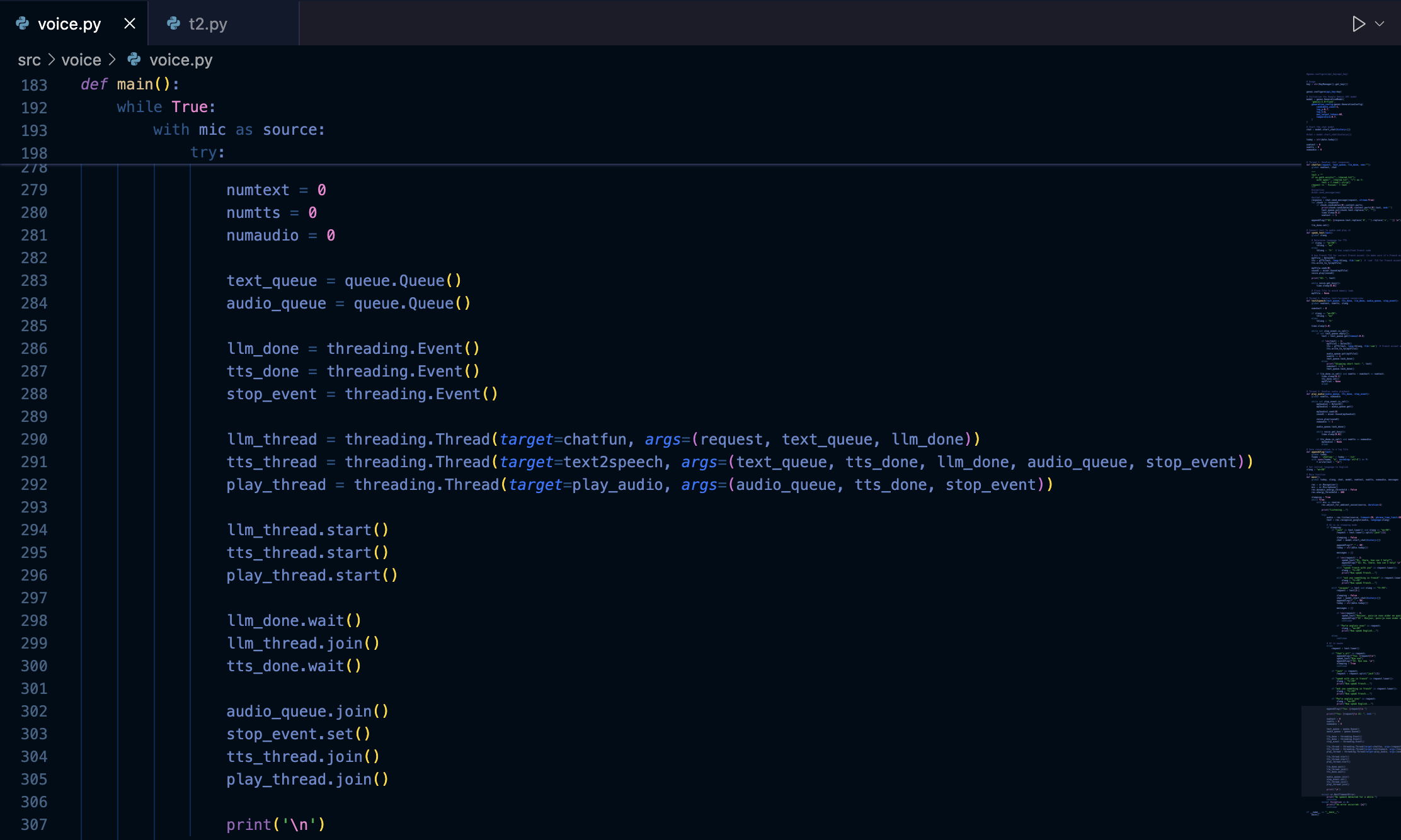Click 'audio_queue.join()' call
Viewport: 1401px width, 840px height.
click(x=308, y=712)
